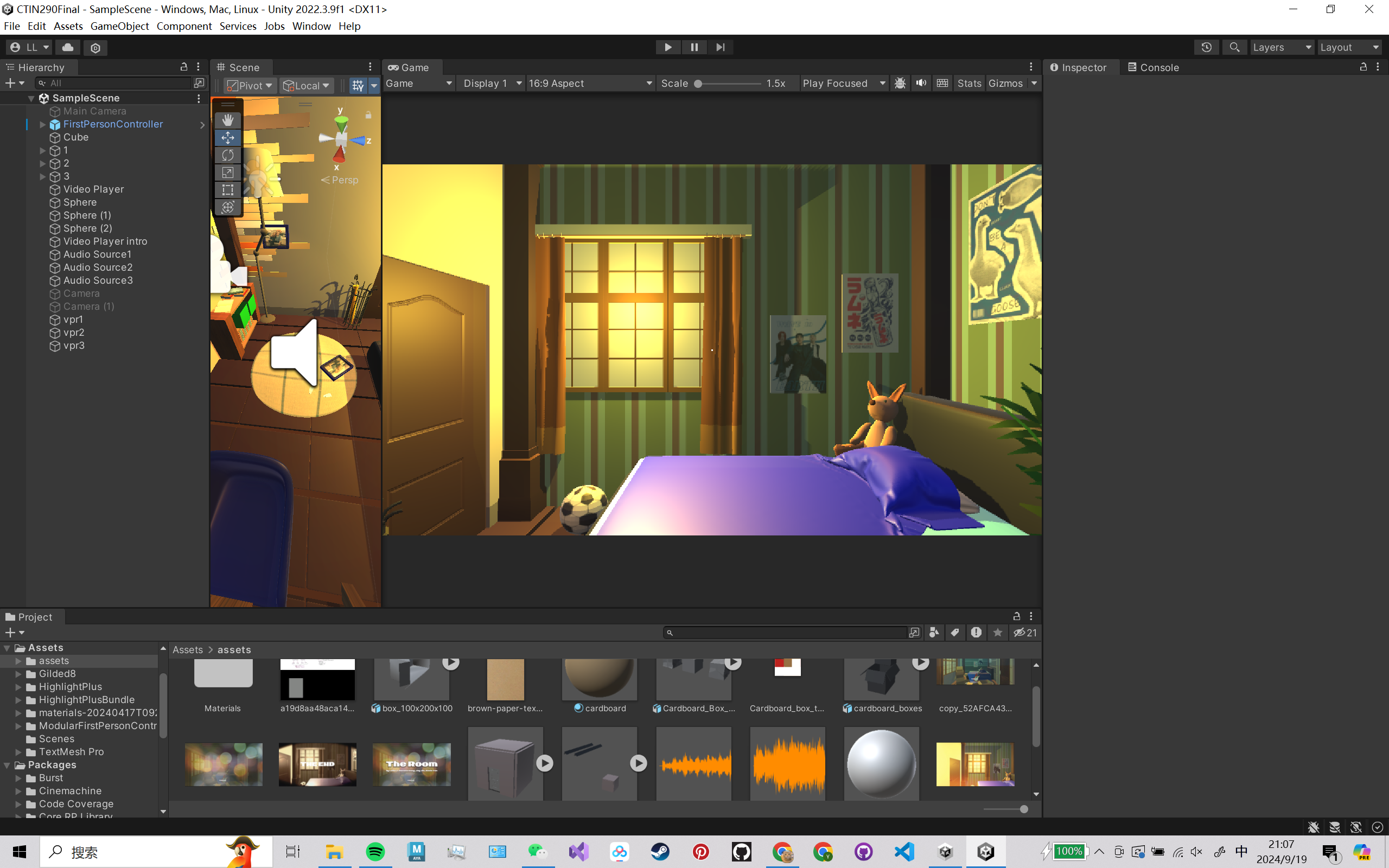This screenshot has height=868, width=1389.
Task: Toggle Gizmos in Game view
Action: pyautogui.click(x=1005, y=83)
